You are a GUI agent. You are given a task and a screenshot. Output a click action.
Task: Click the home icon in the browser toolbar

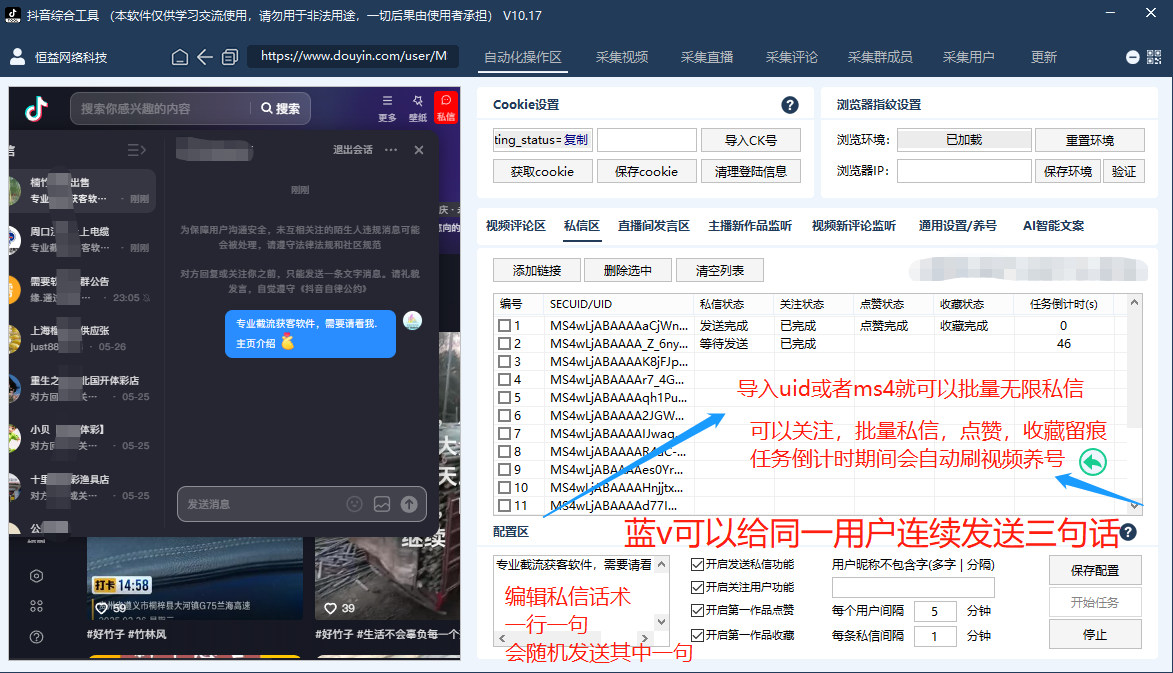point(179,57)
